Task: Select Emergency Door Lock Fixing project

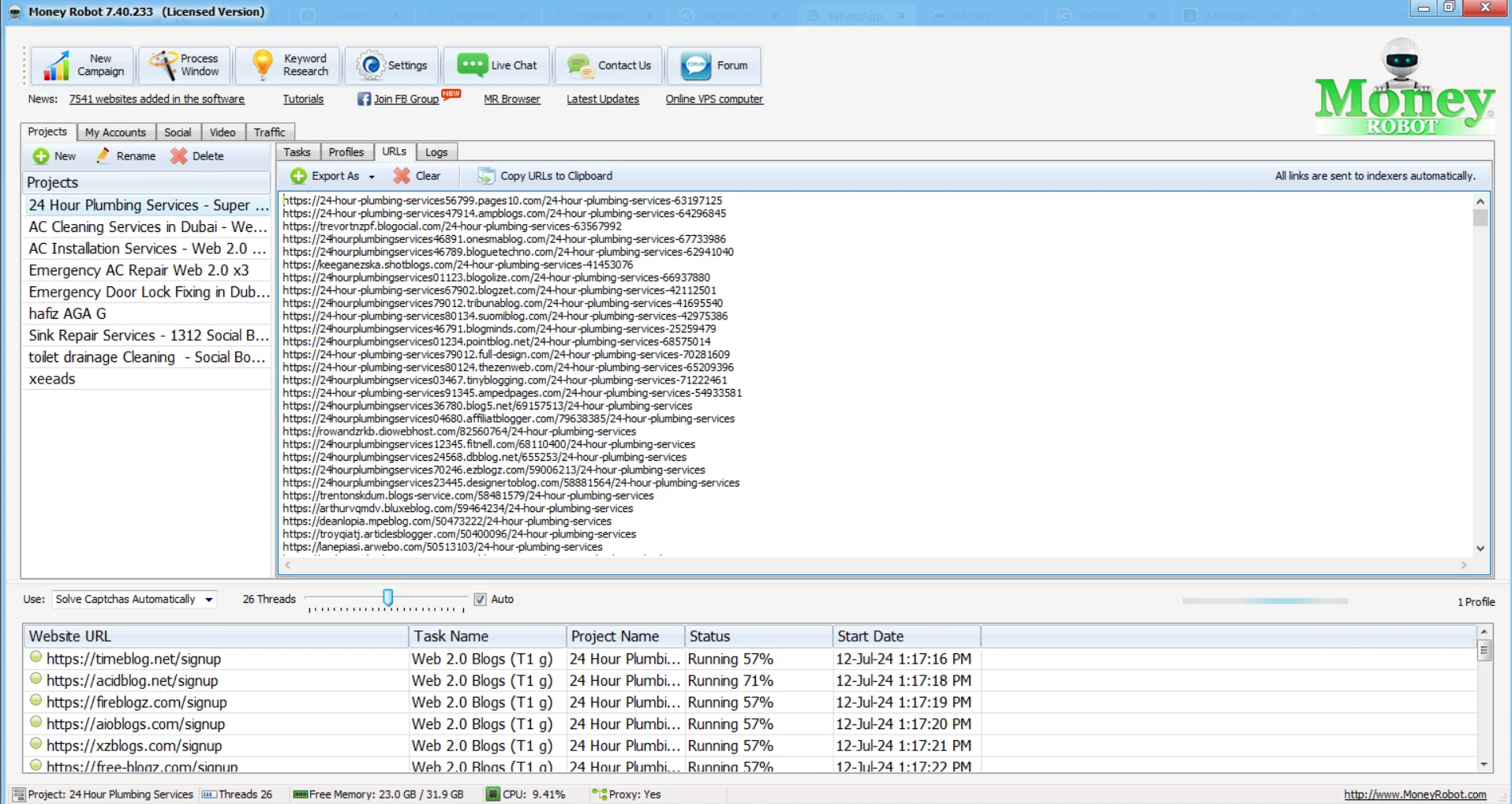Action: pos(148,292)
